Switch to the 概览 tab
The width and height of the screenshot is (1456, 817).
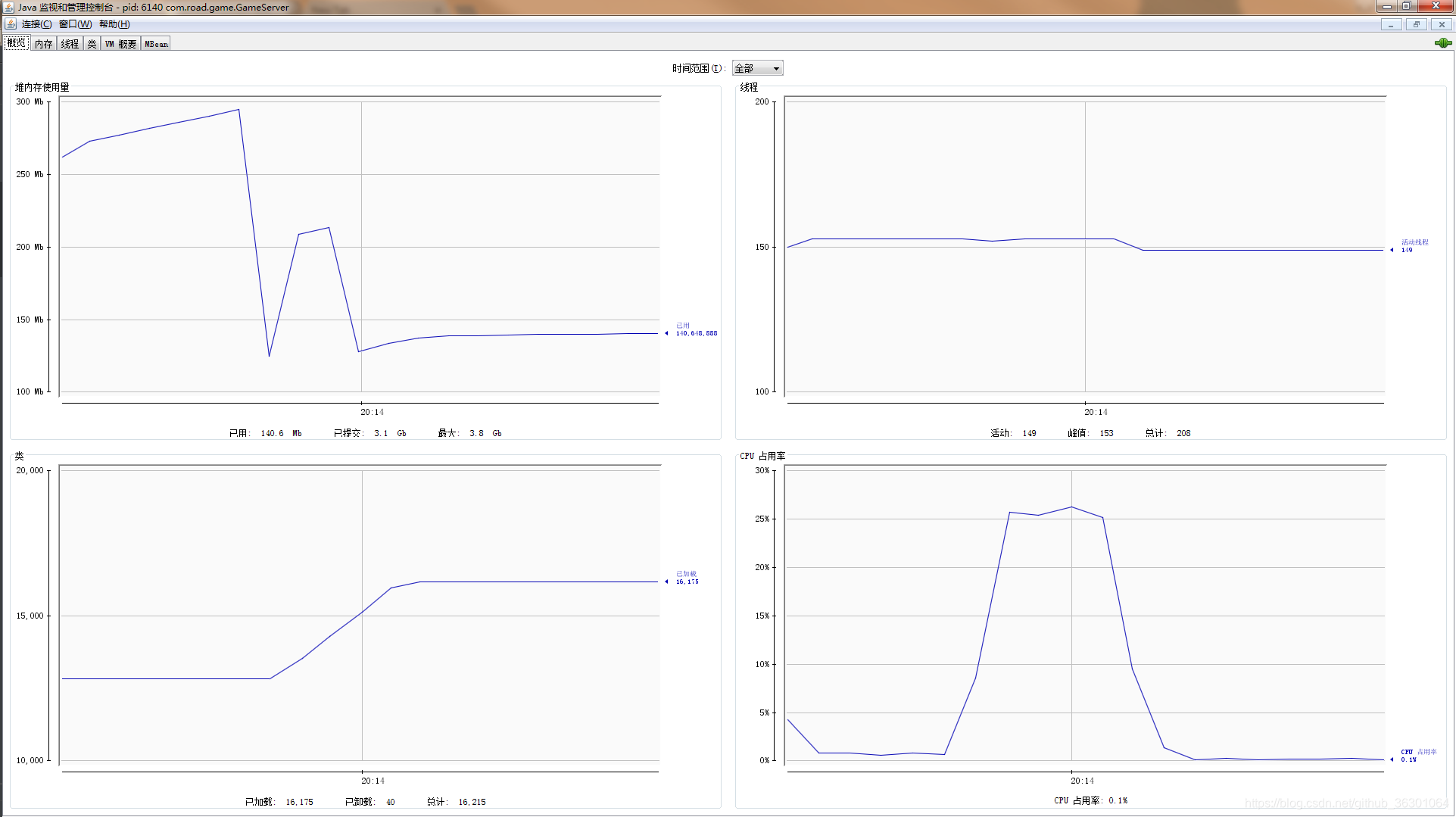(x=17, y=43)
